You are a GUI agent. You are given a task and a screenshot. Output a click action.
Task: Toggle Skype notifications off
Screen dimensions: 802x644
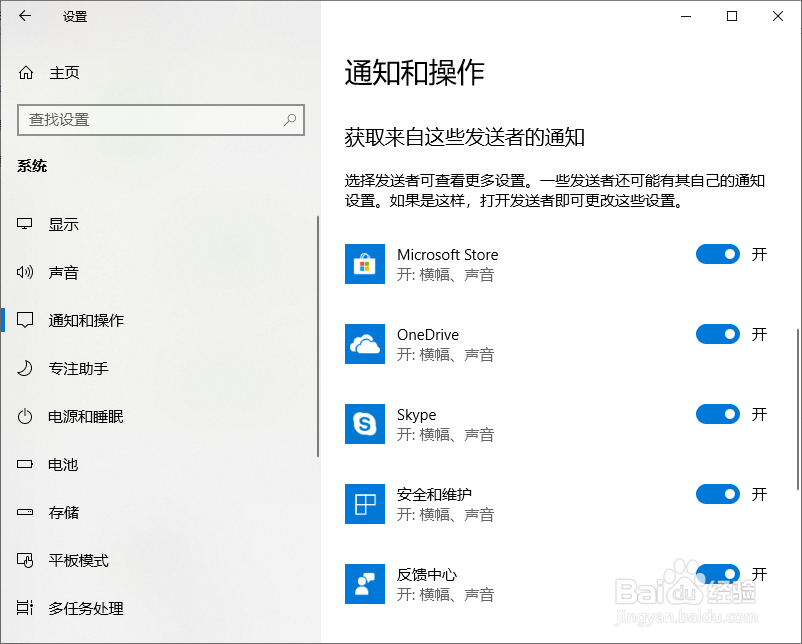717,414
